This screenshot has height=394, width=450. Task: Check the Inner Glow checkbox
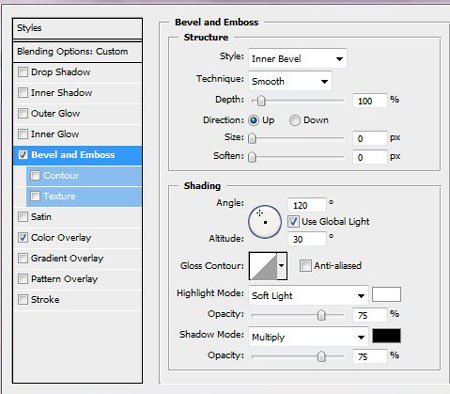click(x=23, y=134)
